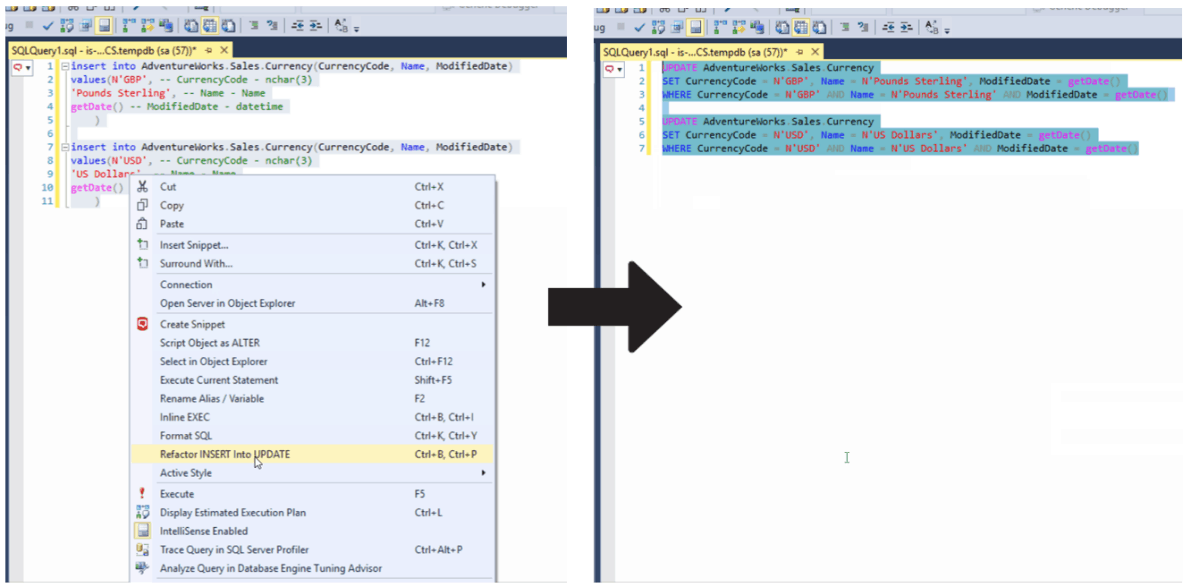
Task: Toggle Include Client Statistics in left toolbar
Action: [166, 26]
